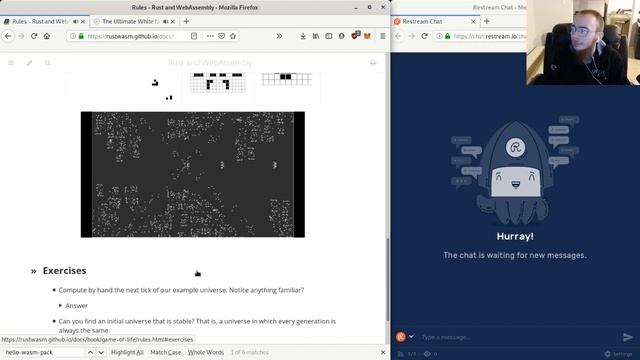
Task: Open the page actions three-dot menu
Action: point(210,36)
